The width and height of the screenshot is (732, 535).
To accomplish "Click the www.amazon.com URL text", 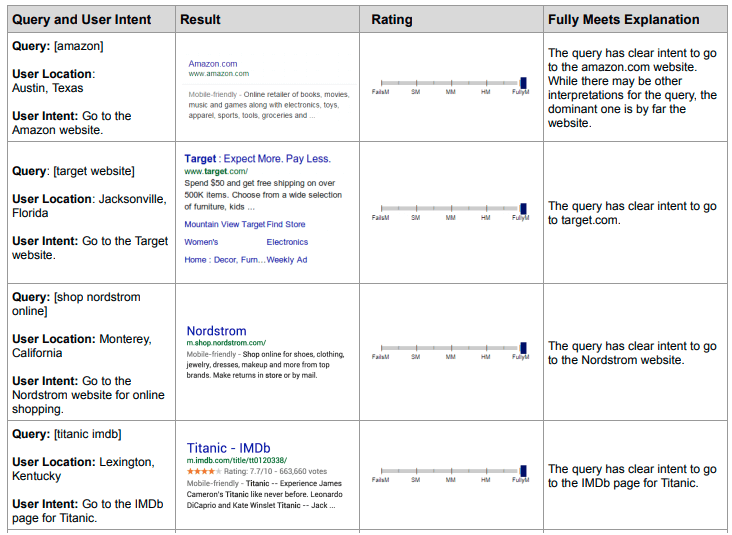I will [x=218, y=73].
